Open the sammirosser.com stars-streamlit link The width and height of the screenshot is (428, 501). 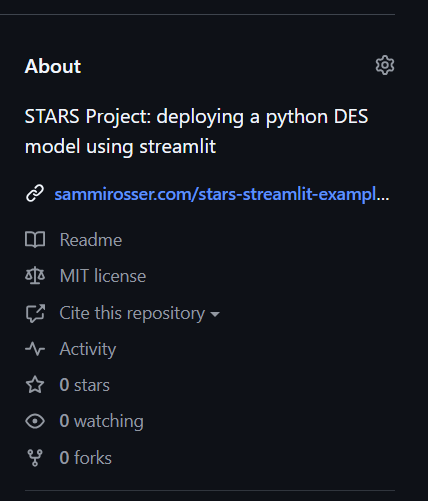point(222,194)
